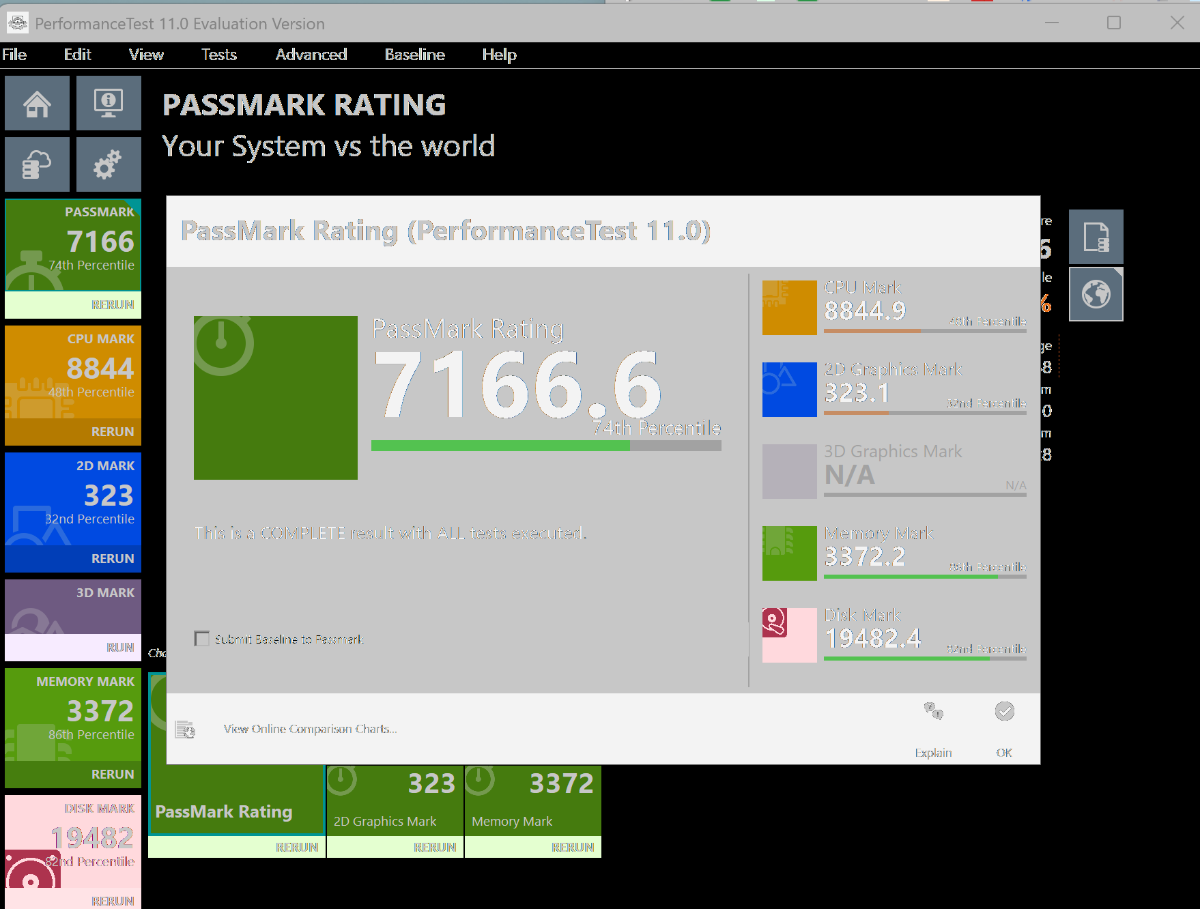
Task: Click the PassMark Rating percentile progress bar
Action: click(545, 446)
